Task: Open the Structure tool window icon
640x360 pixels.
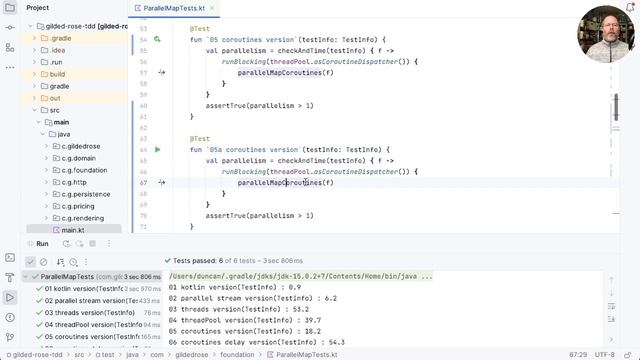Action: [x=10, y=47]
